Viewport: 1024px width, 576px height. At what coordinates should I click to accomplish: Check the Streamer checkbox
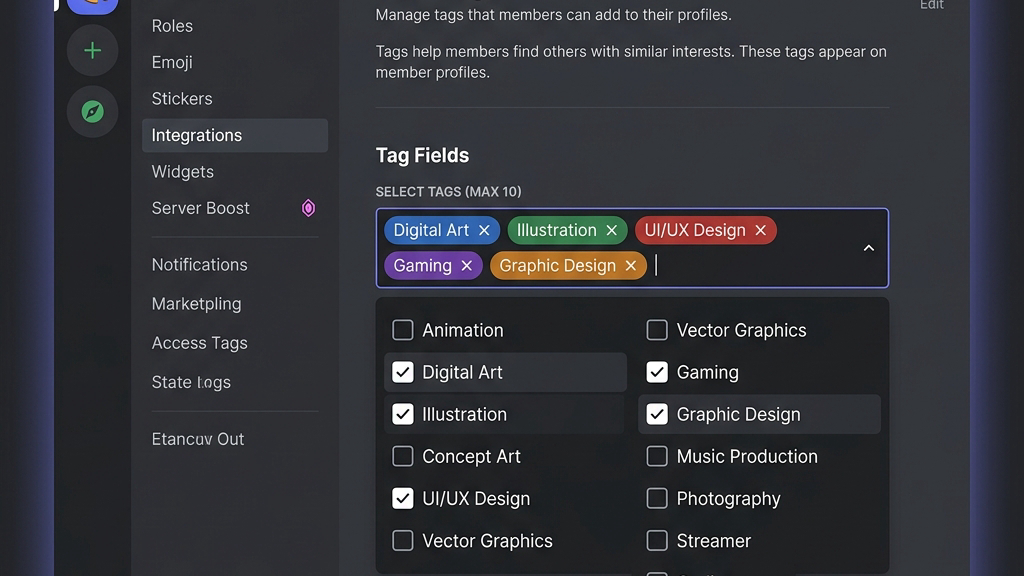(x=657, y=541)
